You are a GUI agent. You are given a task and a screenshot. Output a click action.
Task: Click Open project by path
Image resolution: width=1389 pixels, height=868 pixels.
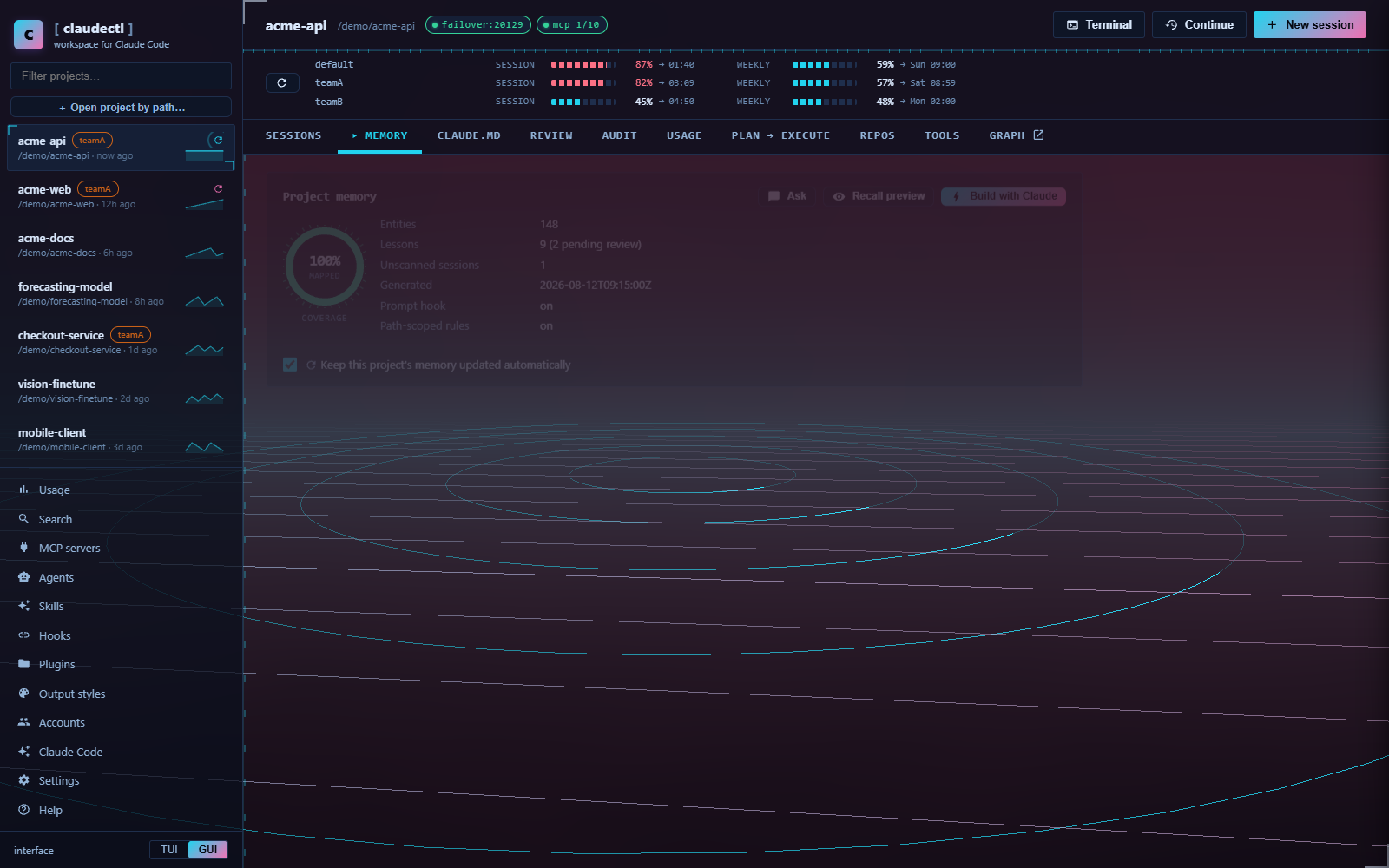pos(121,107)
